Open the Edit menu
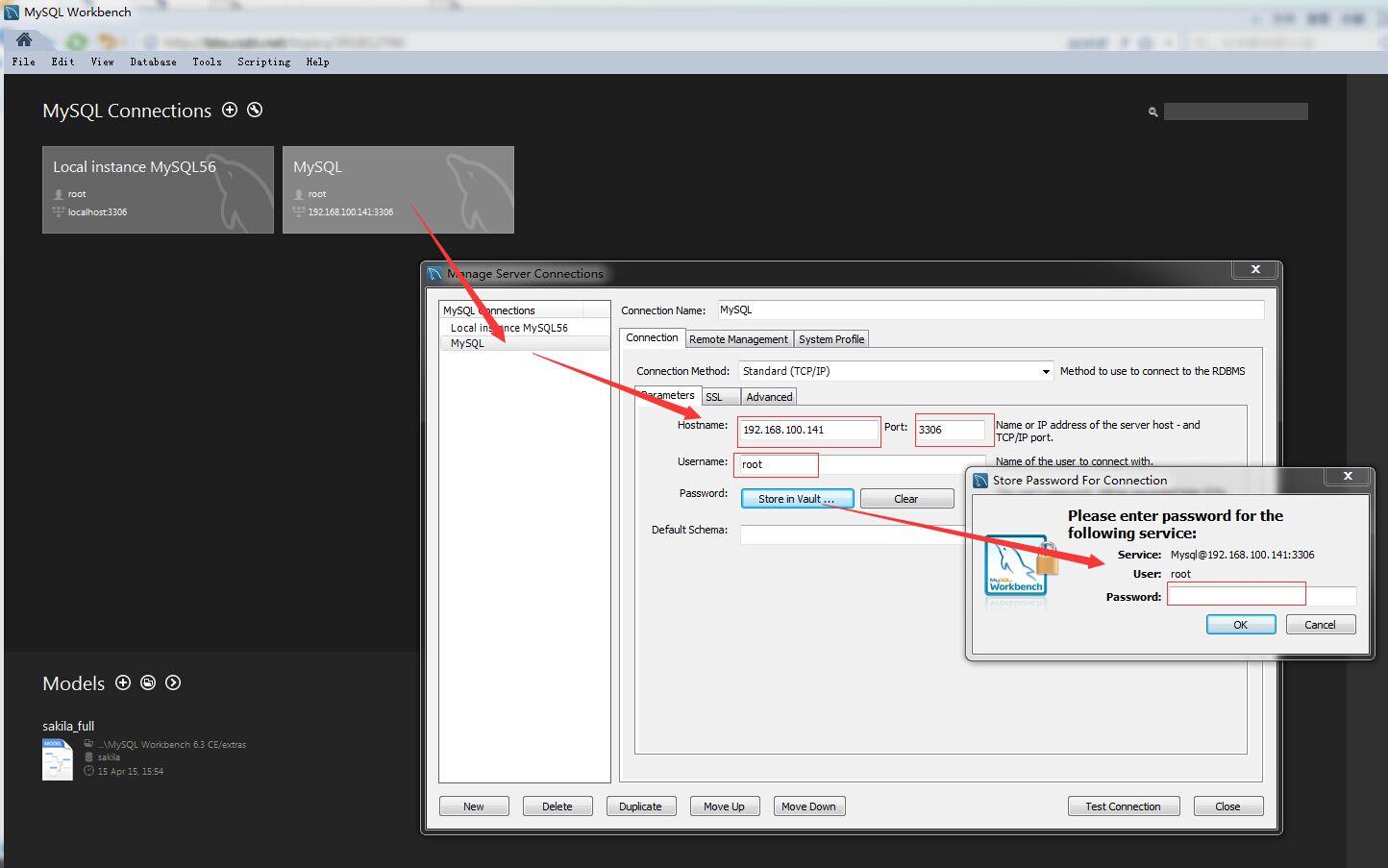1388x868 pixels. [x=62, y=62]
